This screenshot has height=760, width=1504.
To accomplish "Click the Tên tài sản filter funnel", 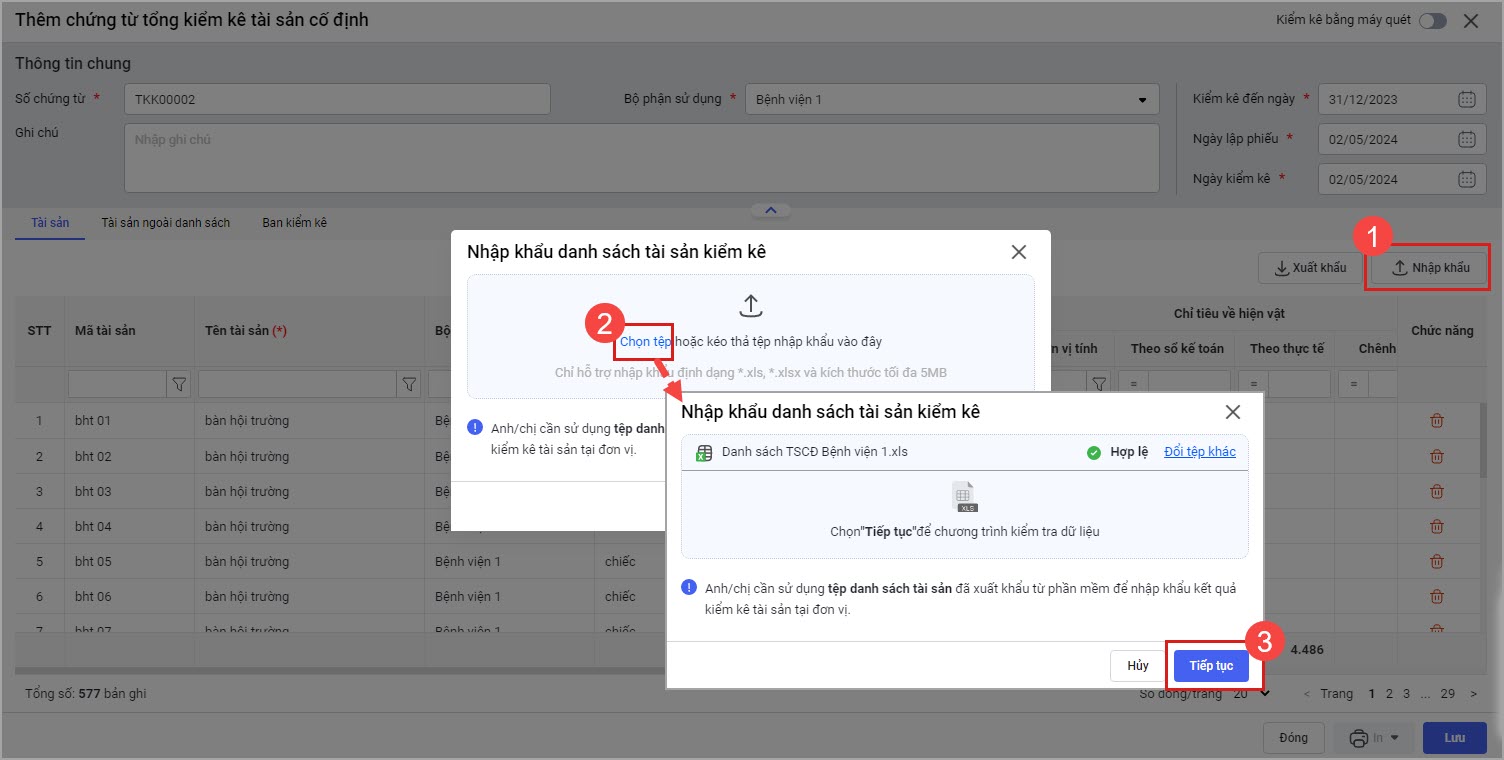I will click(408, 383).
